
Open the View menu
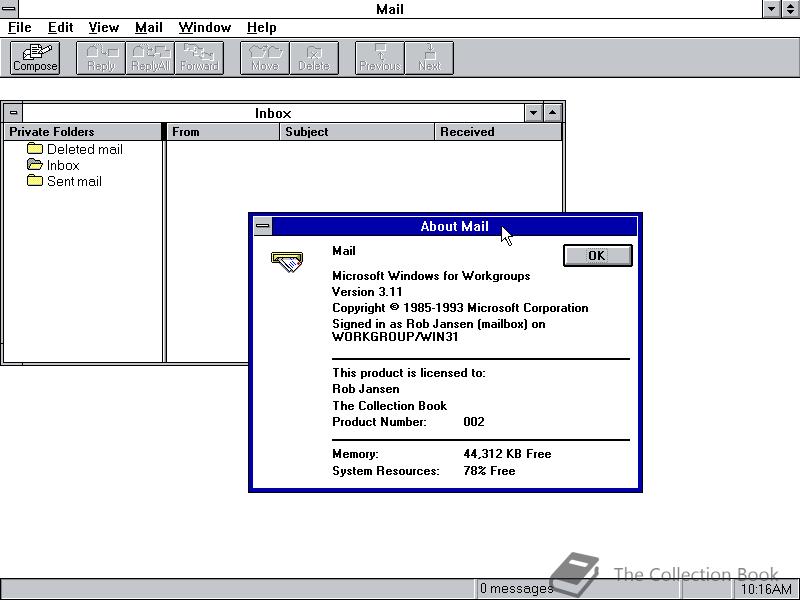104,28
